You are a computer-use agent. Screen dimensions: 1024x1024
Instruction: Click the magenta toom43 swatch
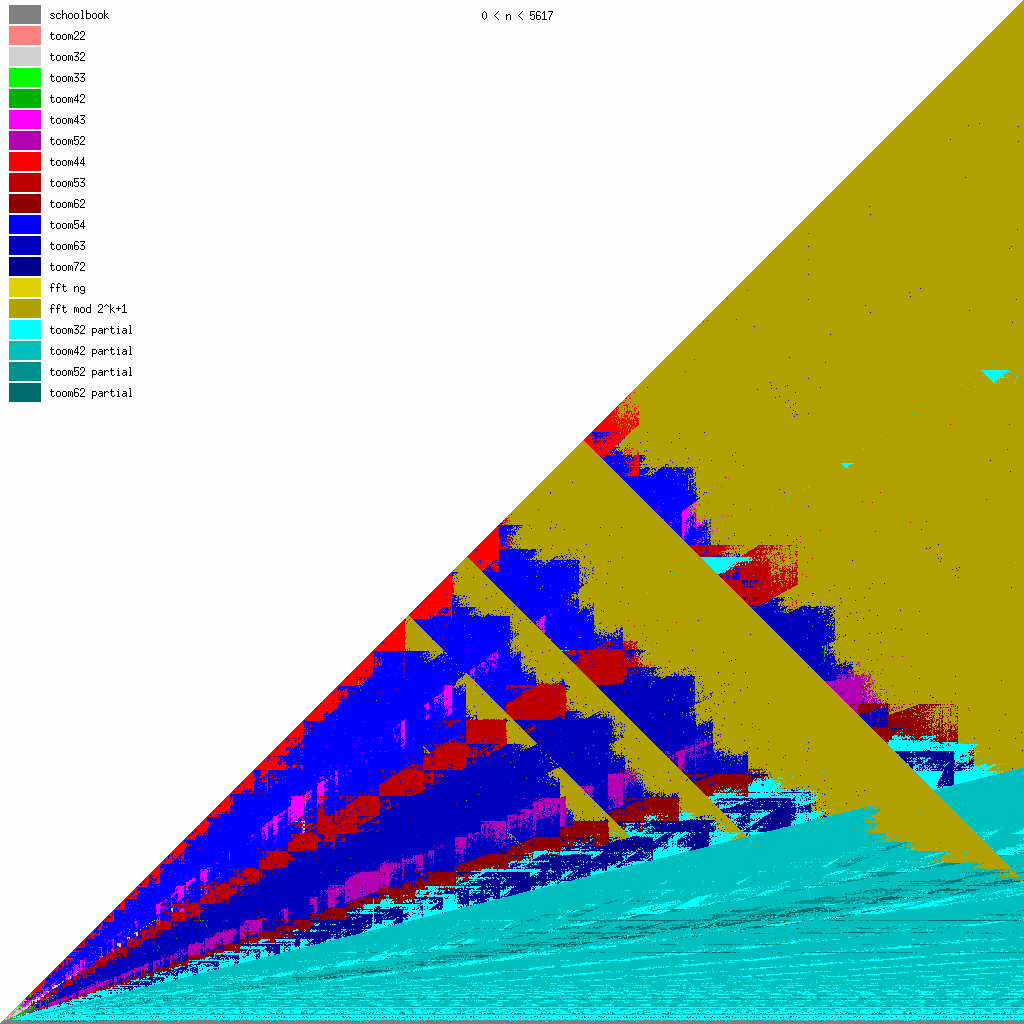[x=25, y=120]
